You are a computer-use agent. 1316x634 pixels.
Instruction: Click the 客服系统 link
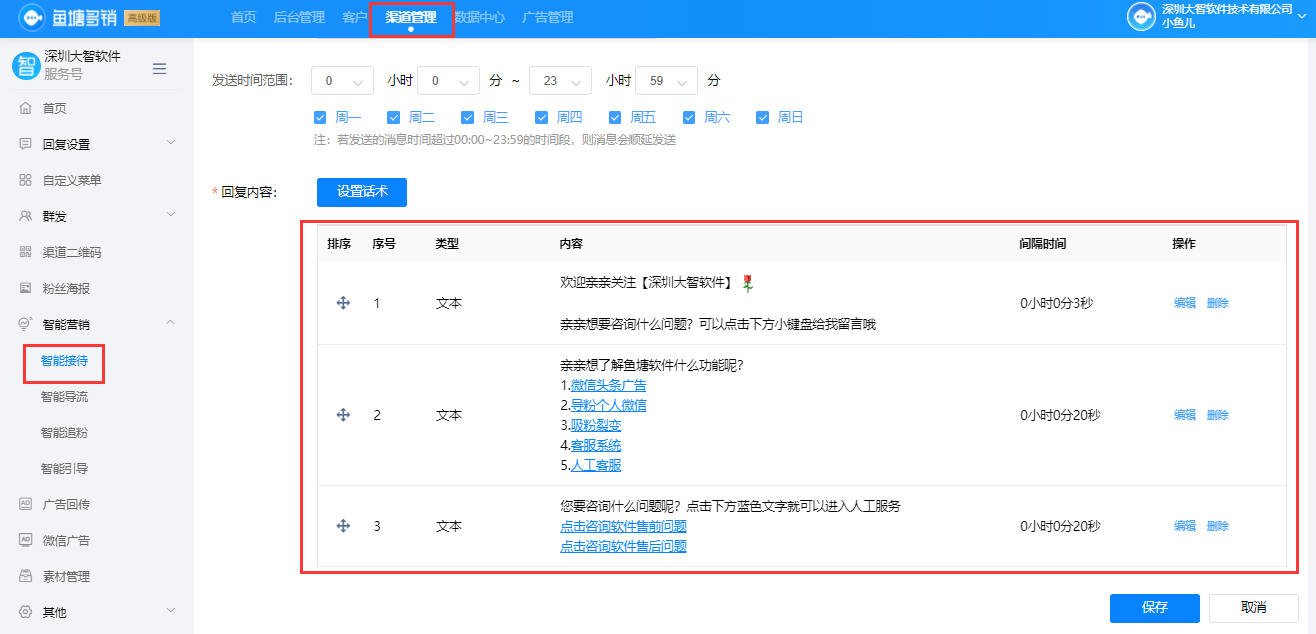coord(596,445)
